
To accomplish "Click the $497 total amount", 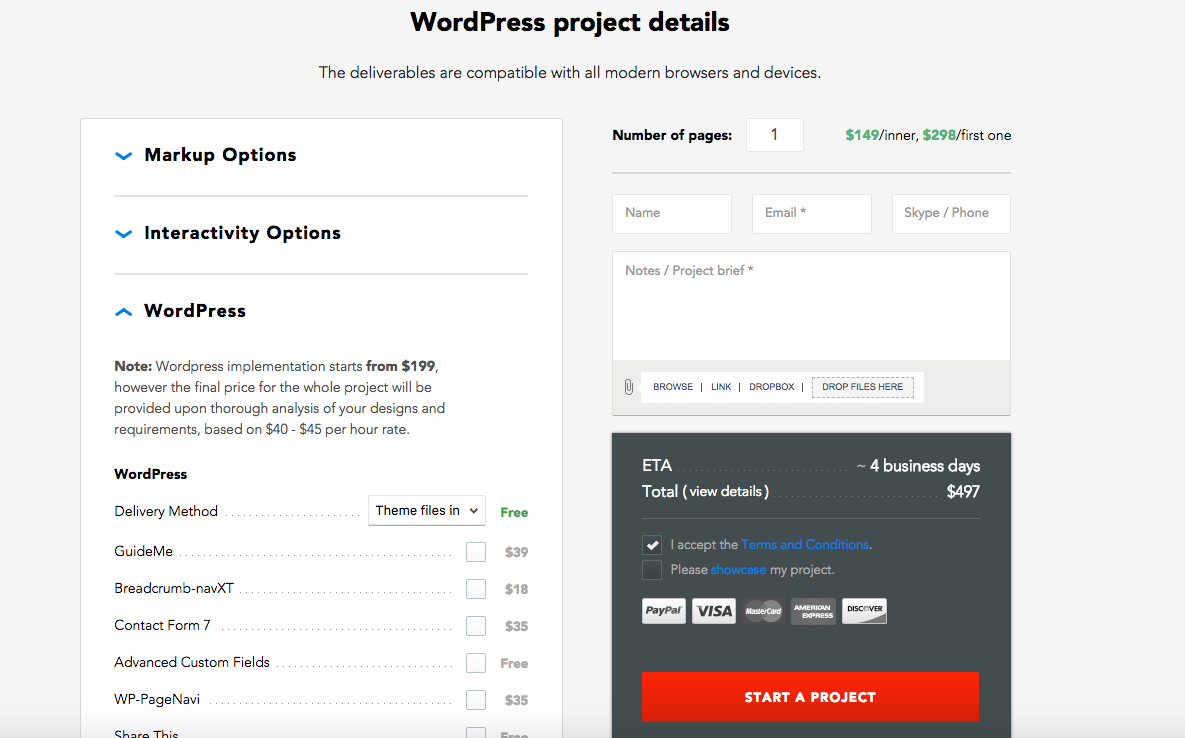I will [x=963, y=492].
